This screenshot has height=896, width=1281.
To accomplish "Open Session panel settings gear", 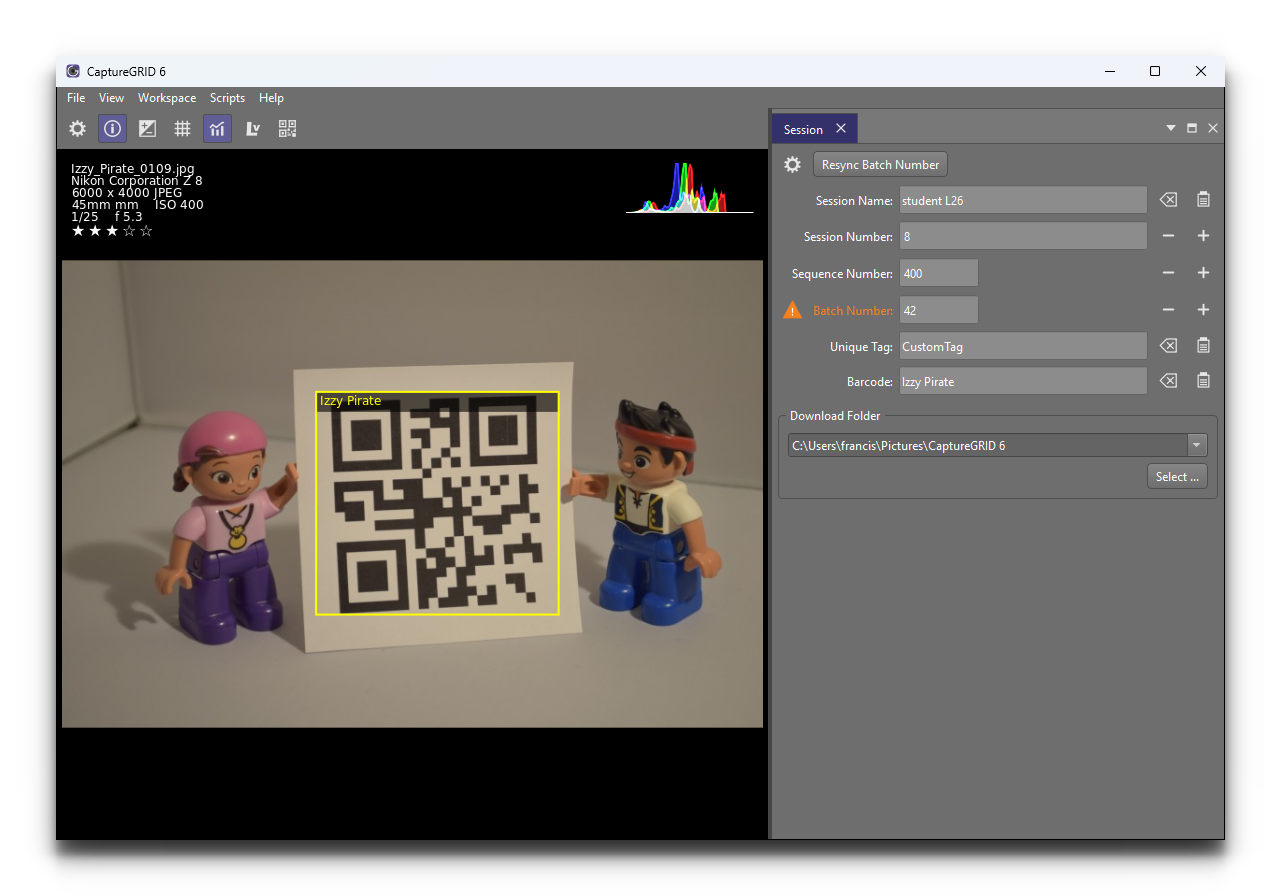I will (792, 164).
